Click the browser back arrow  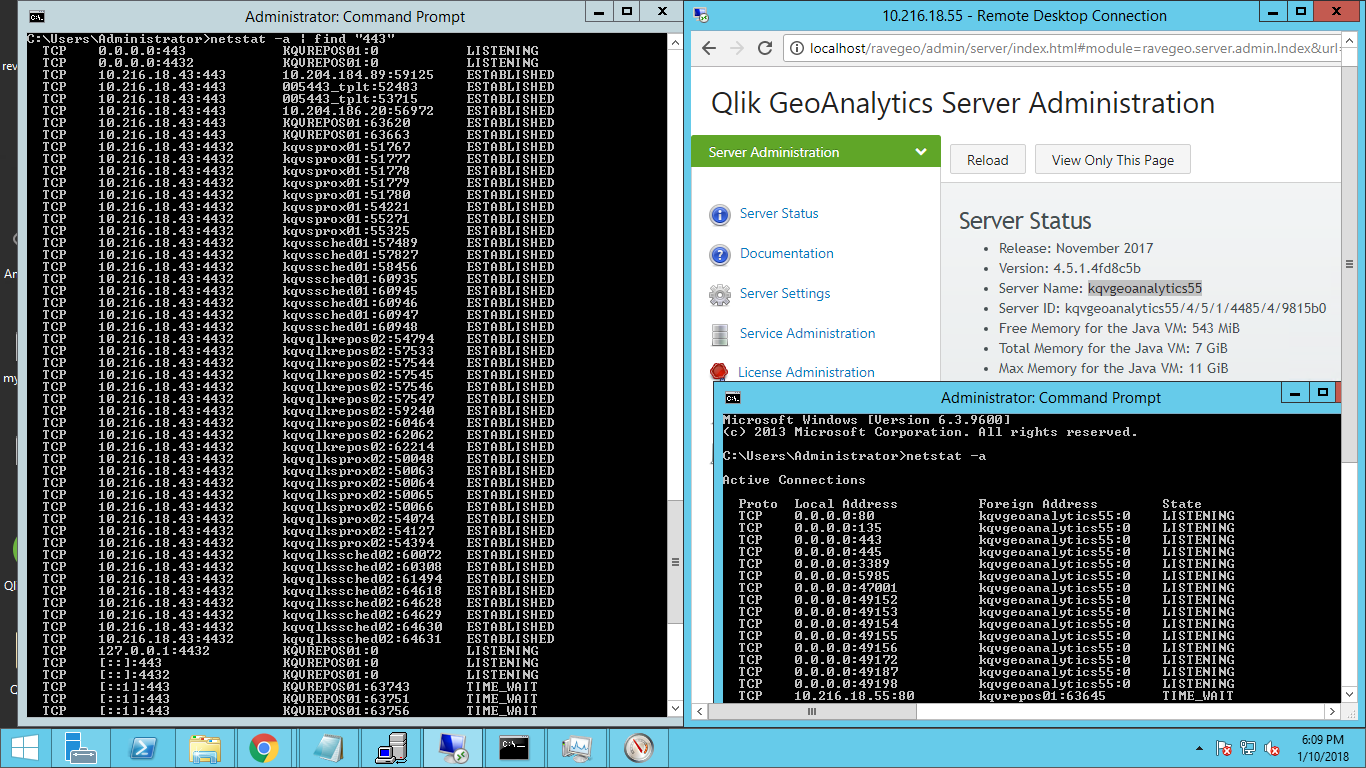[708, 48]
